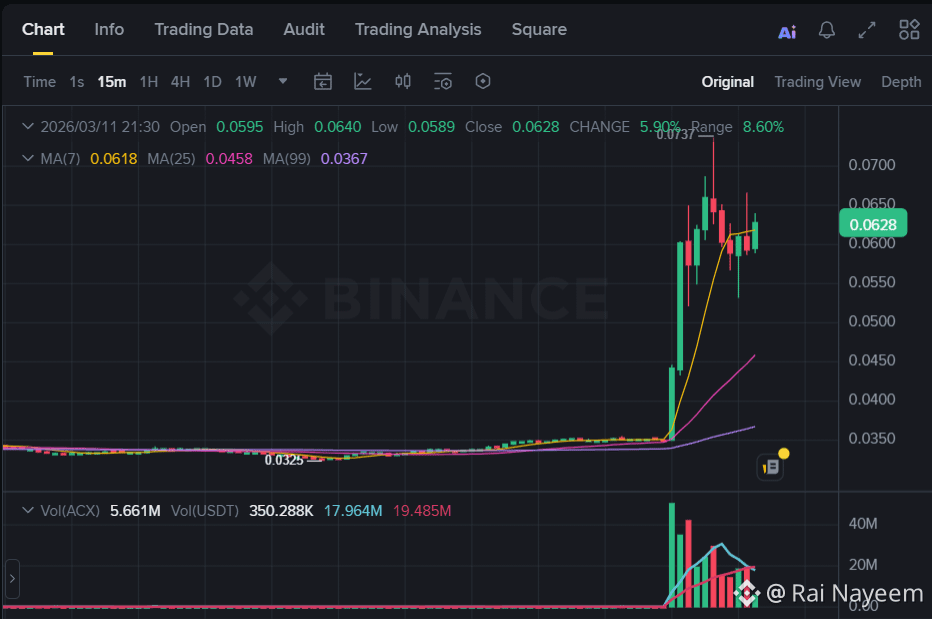Click the High value 0.0640

[338, 127]
